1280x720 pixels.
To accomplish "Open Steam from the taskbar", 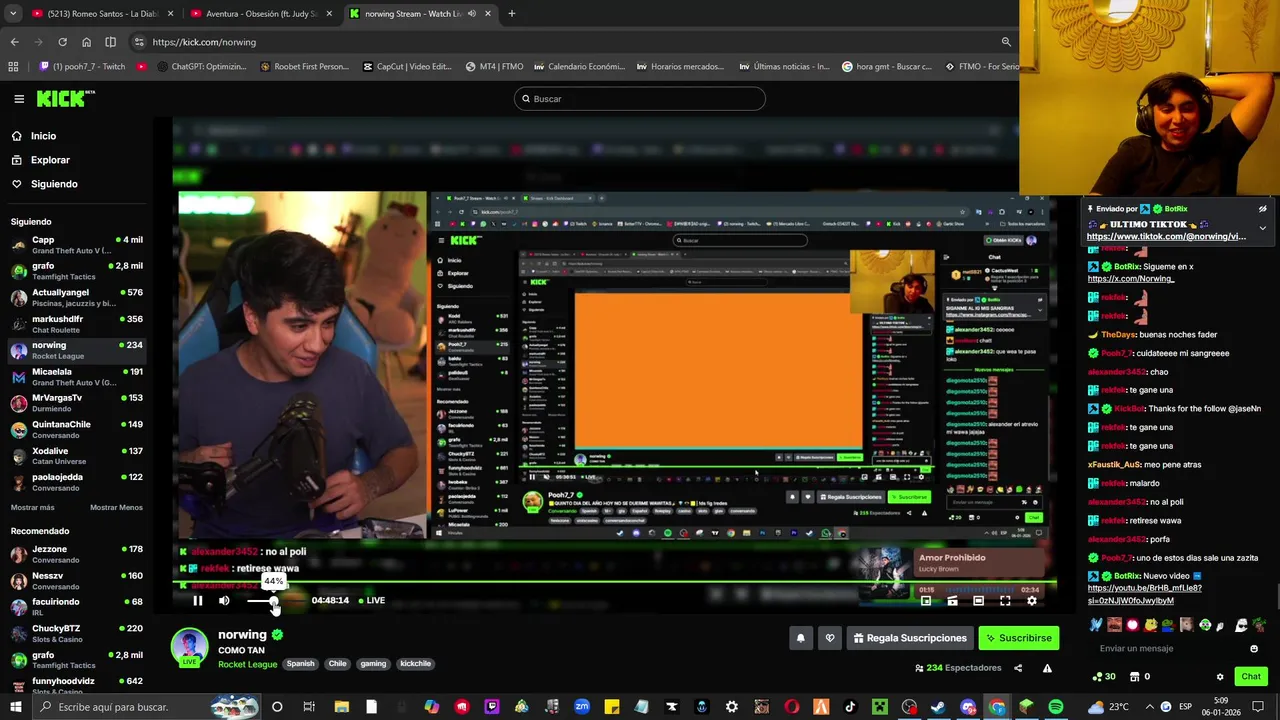I will 938,707.
